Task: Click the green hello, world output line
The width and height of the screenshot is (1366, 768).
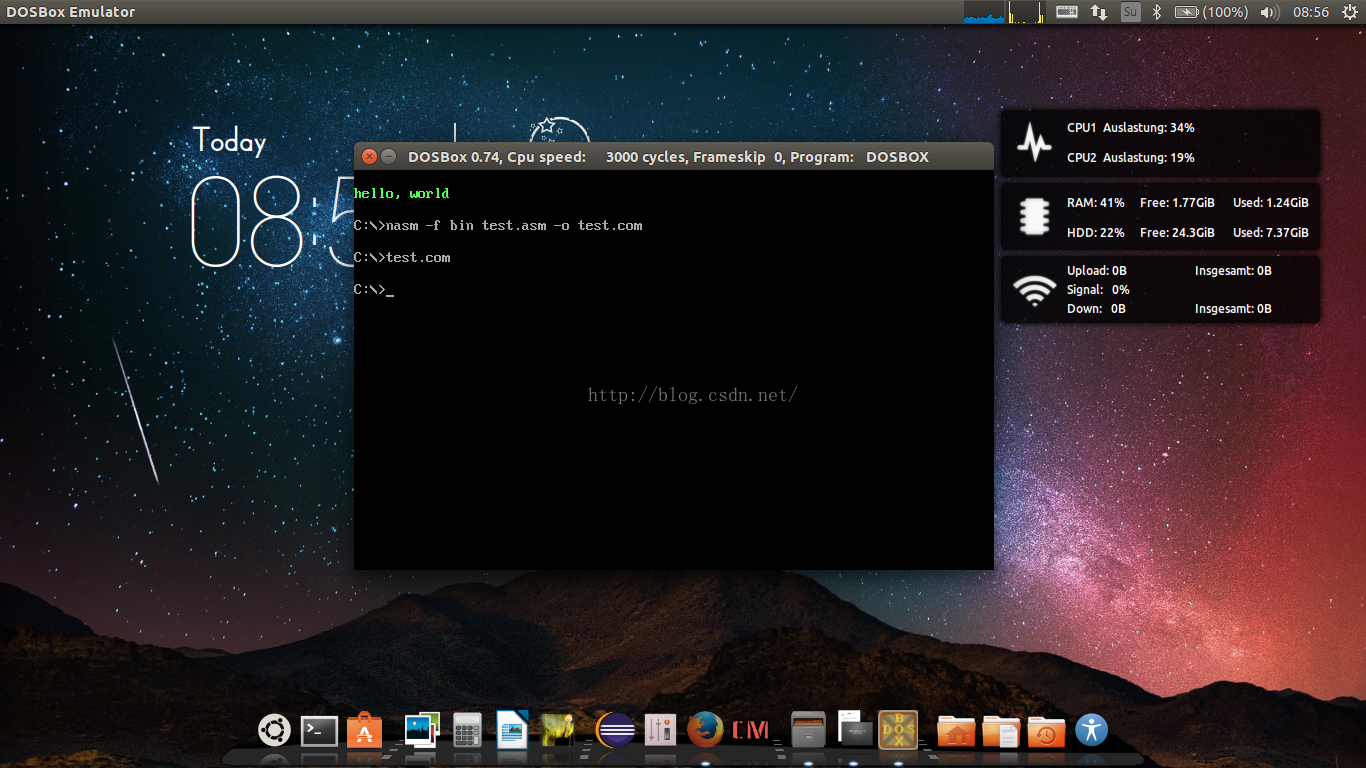Action: [x=402, y=193]
